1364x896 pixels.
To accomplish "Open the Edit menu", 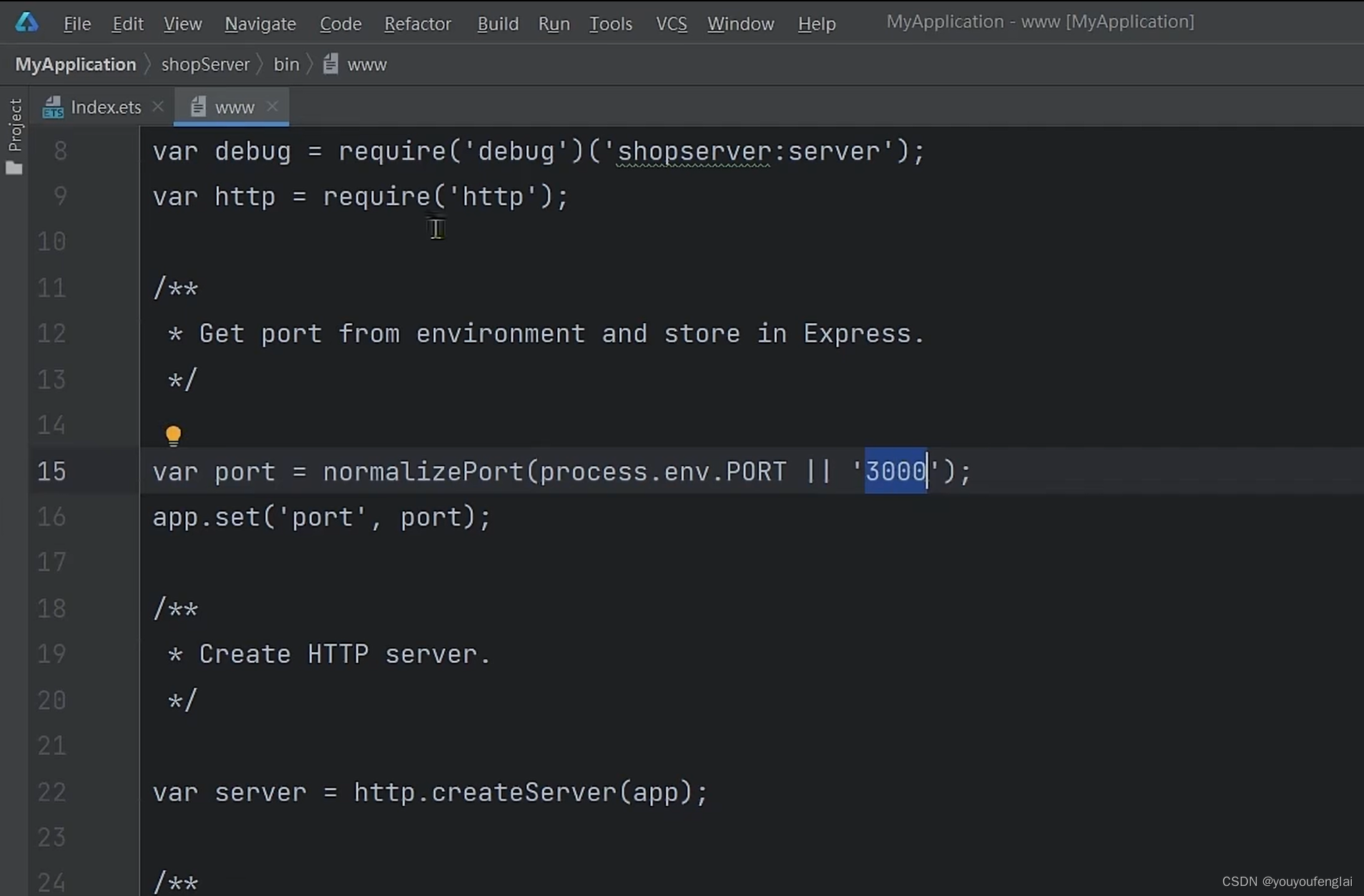I will [x=128, y=24].
